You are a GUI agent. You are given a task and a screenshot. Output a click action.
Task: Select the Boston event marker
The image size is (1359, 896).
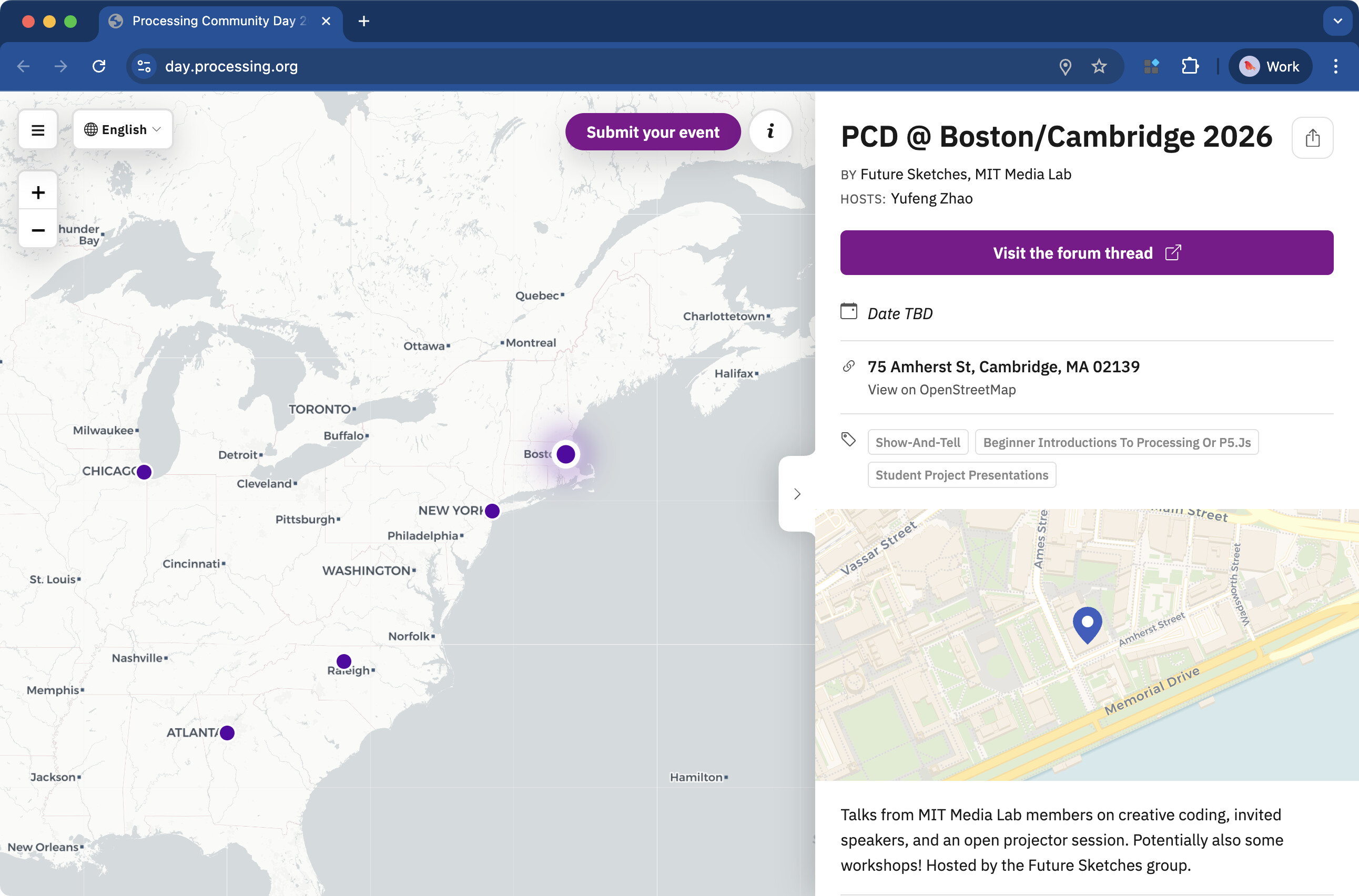coord(566,454)
